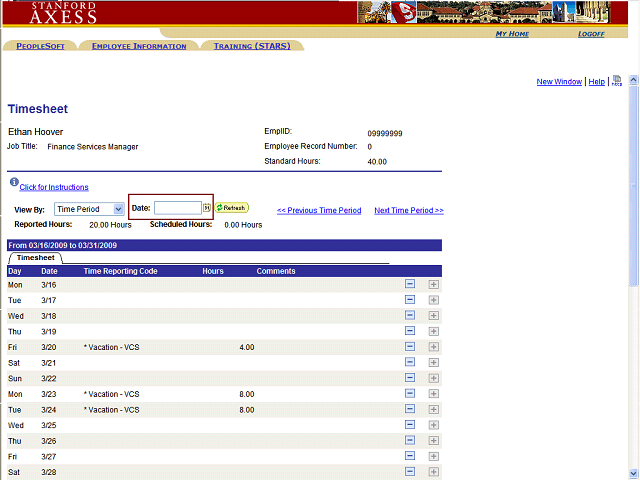Select the PeopleSoft tab
Viewport: 640px width, 480px height.
pos(40,46)
